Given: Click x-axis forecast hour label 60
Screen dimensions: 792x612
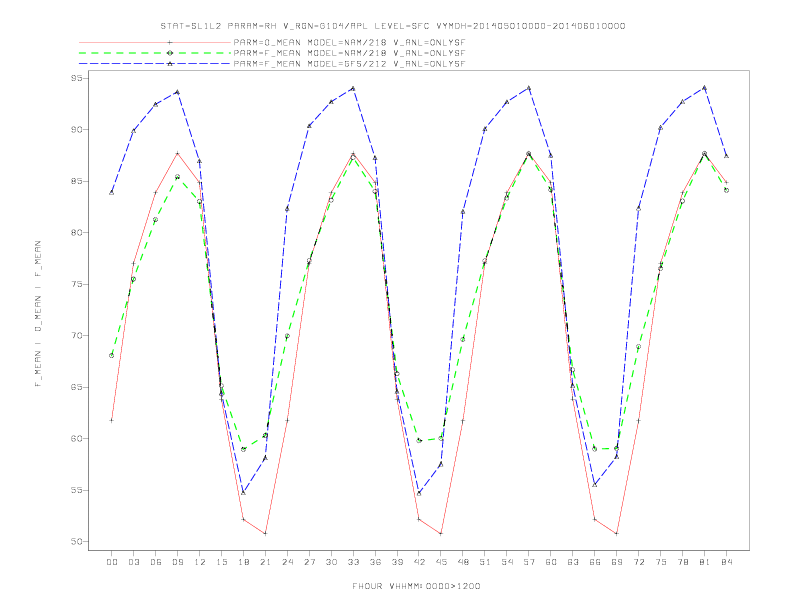Looking at the screenshot, I should coord(551,562).
